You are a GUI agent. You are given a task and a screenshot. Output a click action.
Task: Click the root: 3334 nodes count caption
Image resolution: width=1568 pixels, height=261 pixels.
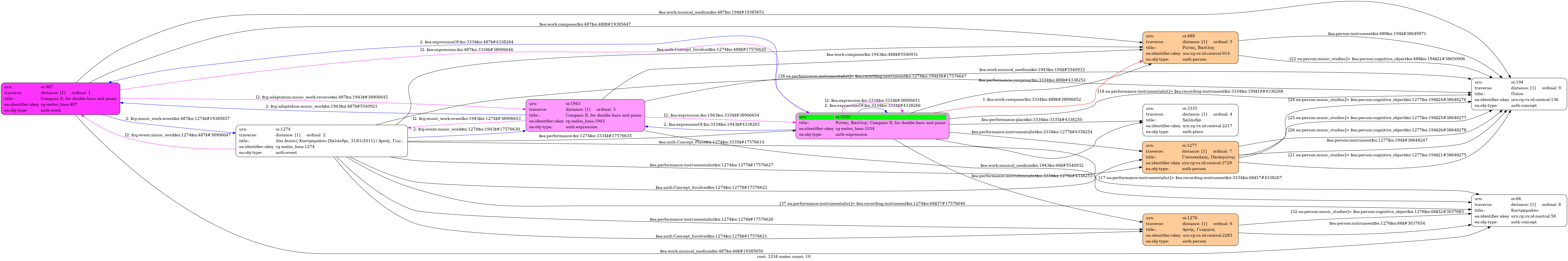(783, 257)
